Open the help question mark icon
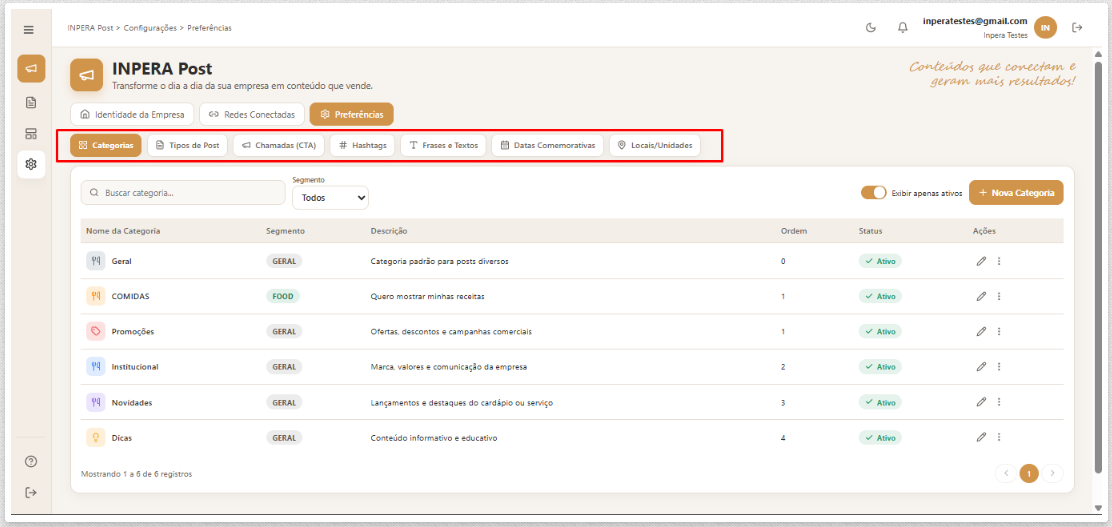Image resolution: width=1112 pixels, height=527 pixels. point(30,462)
